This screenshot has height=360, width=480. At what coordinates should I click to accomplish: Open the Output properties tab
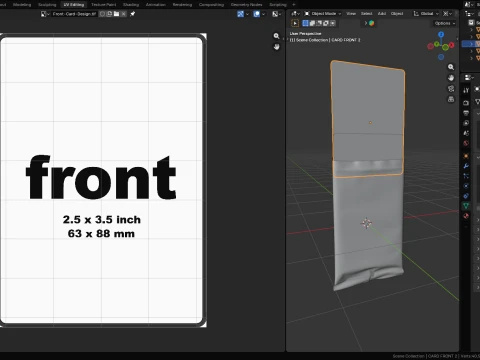click(x=466, y=113)
